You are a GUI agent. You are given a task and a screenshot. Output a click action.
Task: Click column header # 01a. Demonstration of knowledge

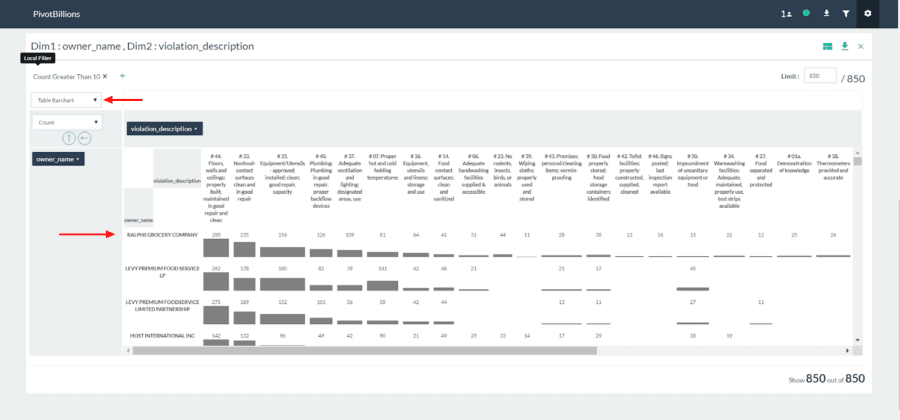tap(794, 163)
